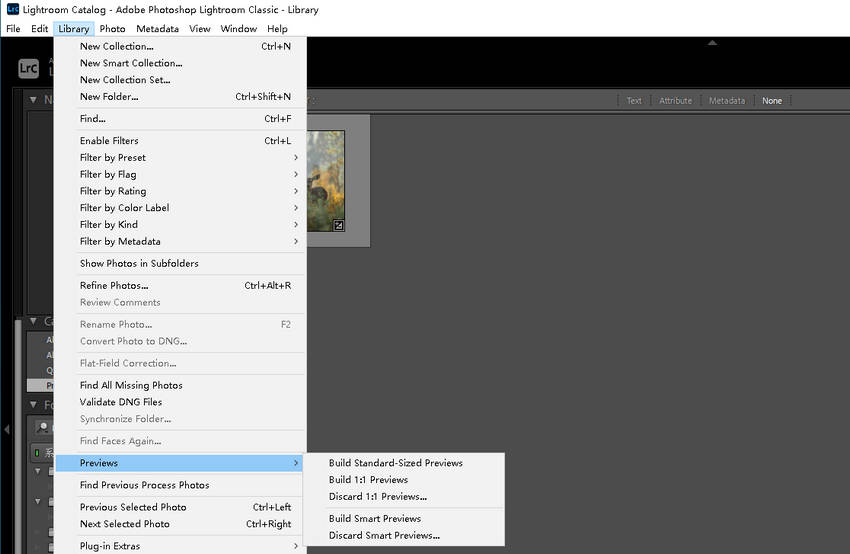850x554 pixels.
Task: Choose Discard 1:1 Previews...
Action: [404, 497]
